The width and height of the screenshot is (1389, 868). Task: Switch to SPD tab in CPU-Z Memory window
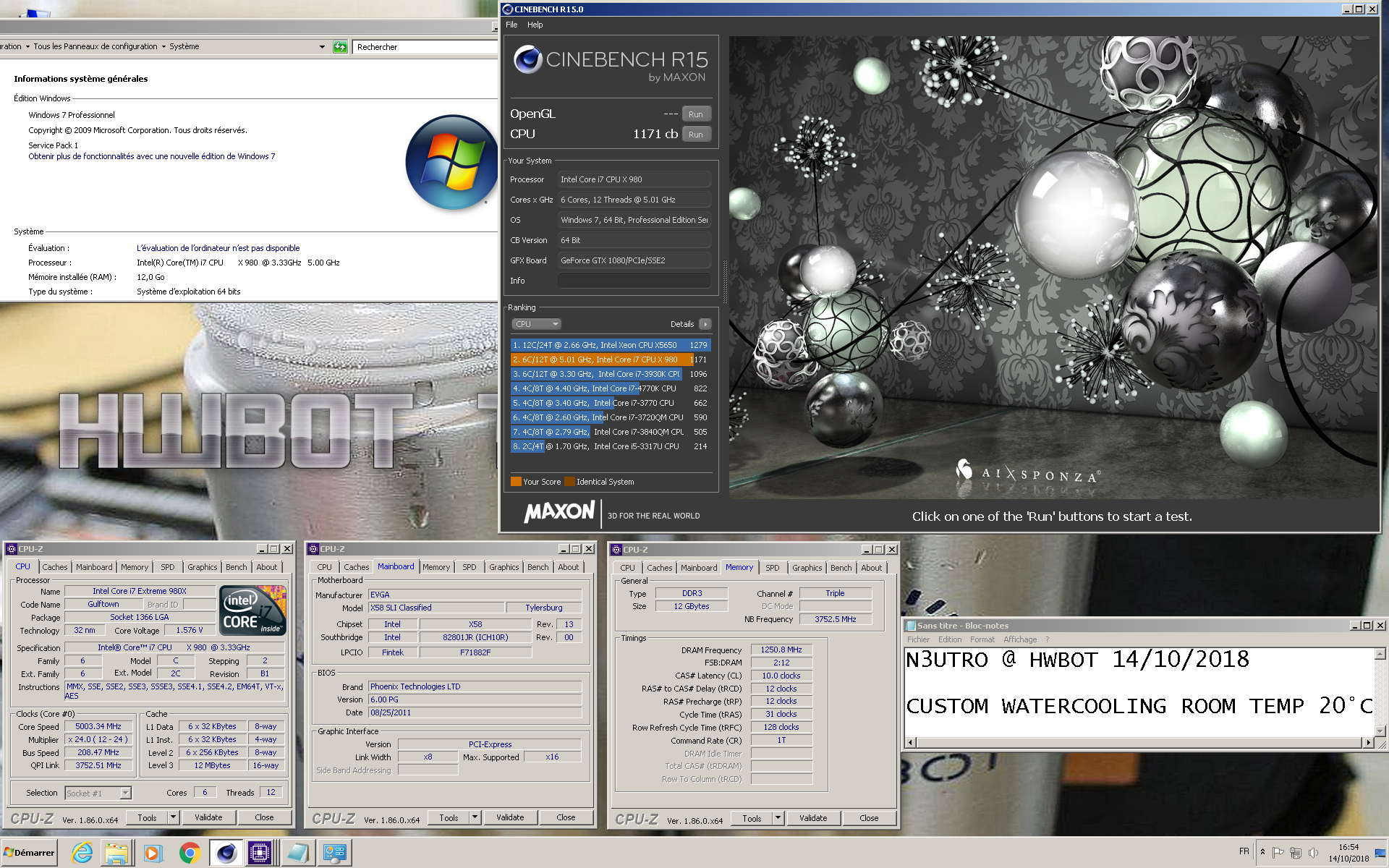[x=773, y=568]
